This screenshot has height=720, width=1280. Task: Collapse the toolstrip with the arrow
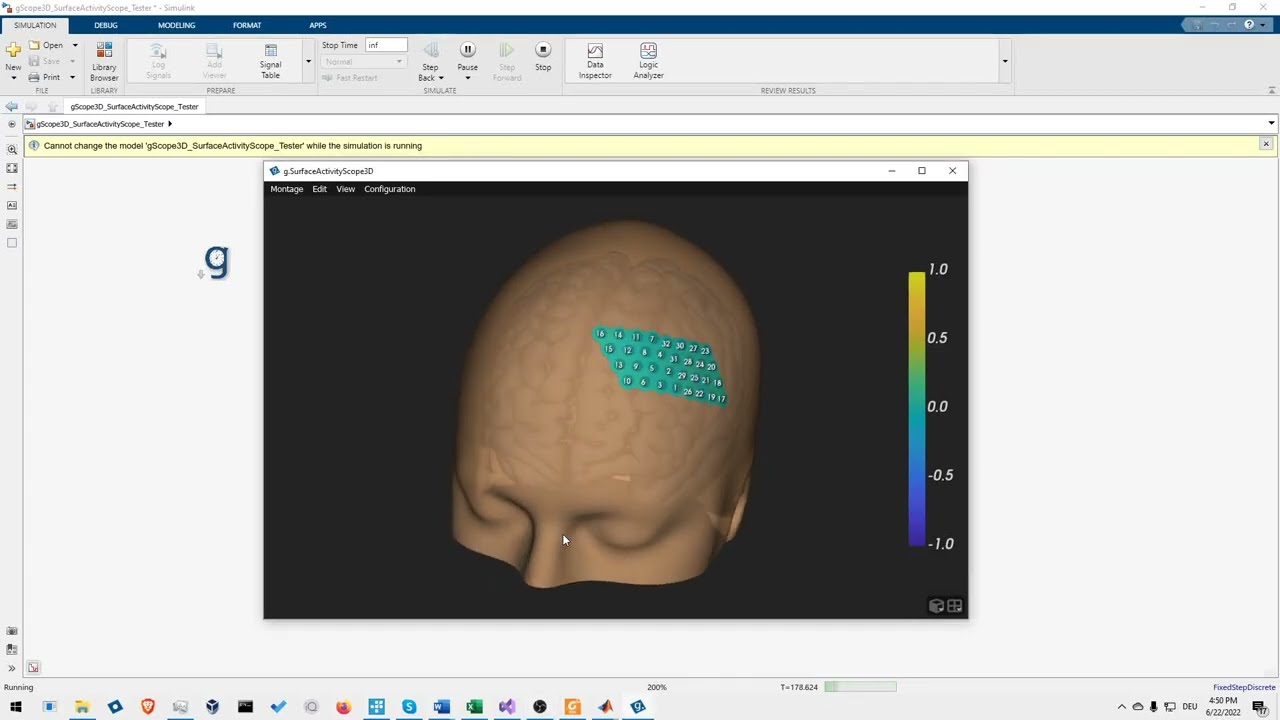1271,91
